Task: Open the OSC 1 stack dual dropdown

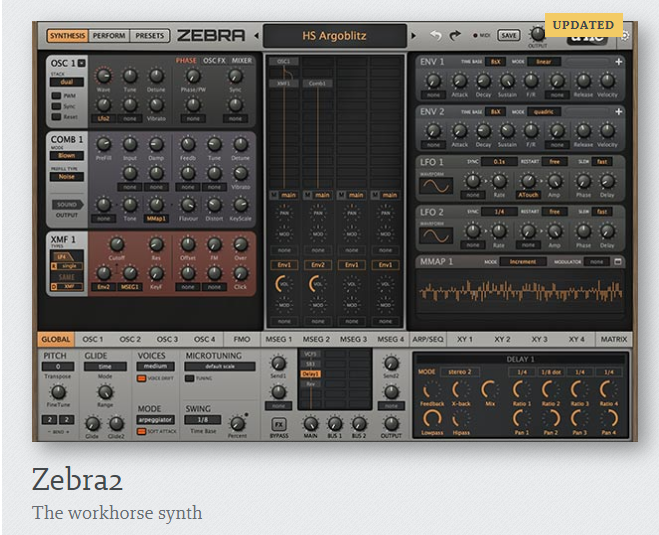Action: [x=67, y=82]
